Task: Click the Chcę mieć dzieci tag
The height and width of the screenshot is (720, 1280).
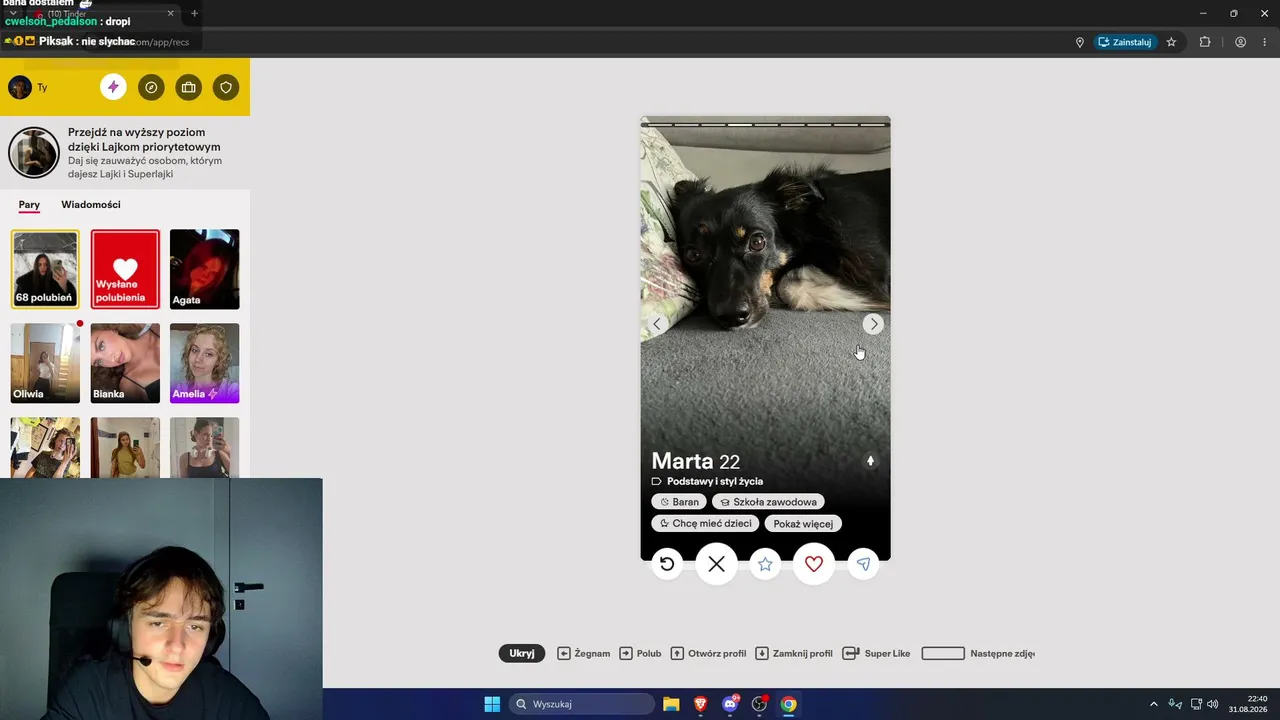Action: pos(705,523)
